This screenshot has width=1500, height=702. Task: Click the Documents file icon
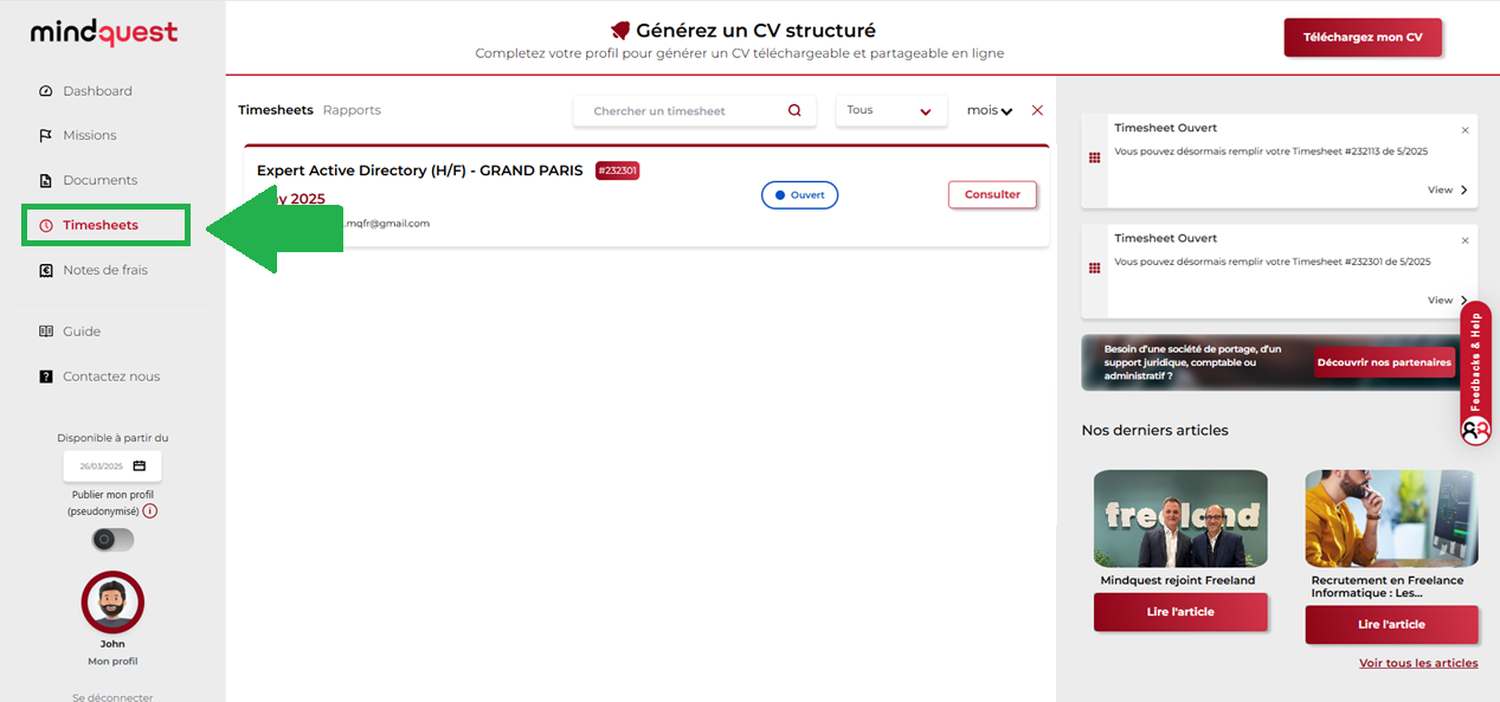coord(45,181)
